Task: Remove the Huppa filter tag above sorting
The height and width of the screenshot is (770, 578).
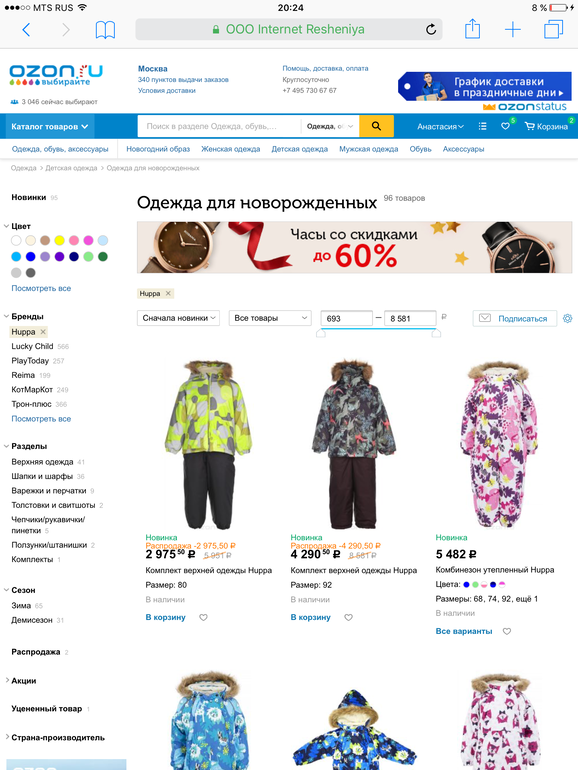Action: click(168, 293)
